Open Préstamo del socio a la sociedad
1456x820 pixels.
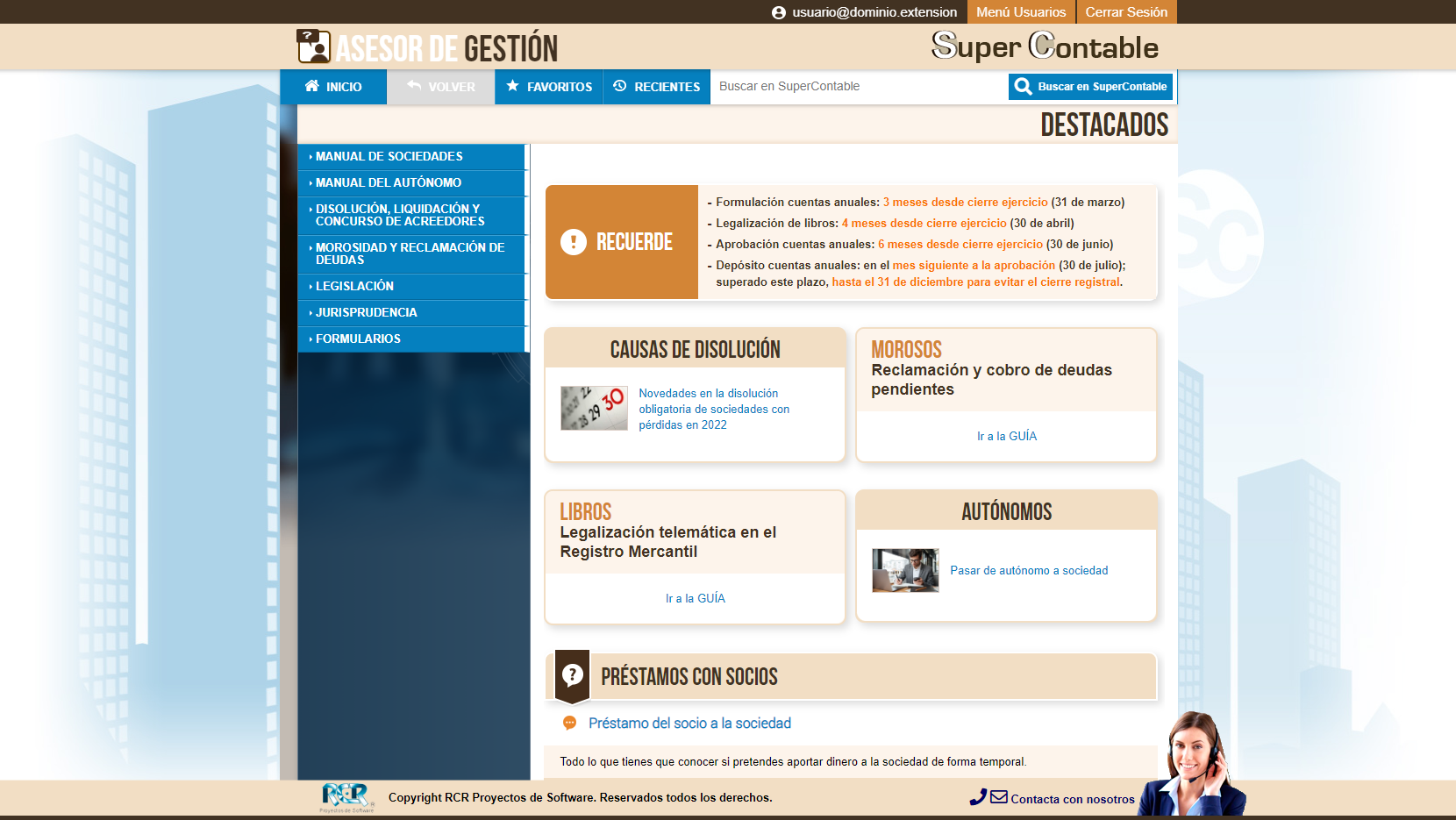coord(689,723)
